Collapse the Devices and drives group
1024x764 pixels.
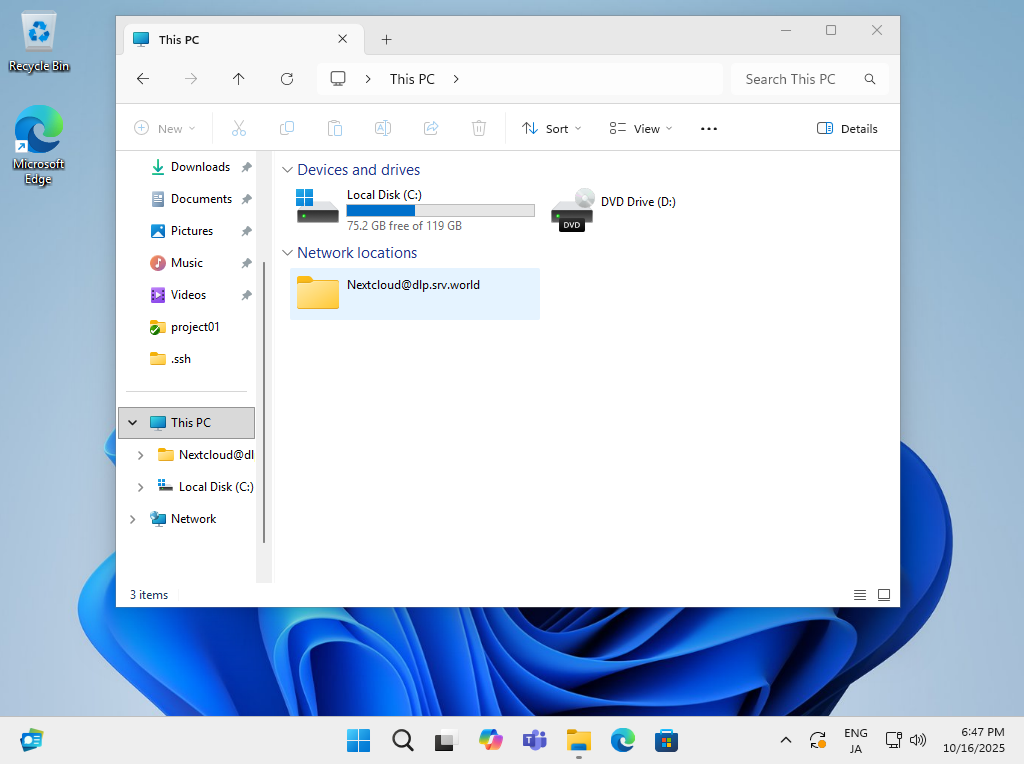(288, 170)
